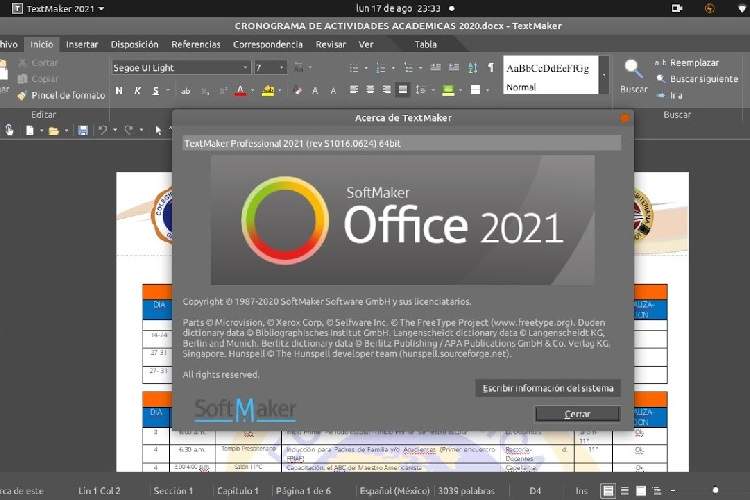Click Escribir información del sistema button
This screenshot has width=750, height=500.
click(548, 388)
